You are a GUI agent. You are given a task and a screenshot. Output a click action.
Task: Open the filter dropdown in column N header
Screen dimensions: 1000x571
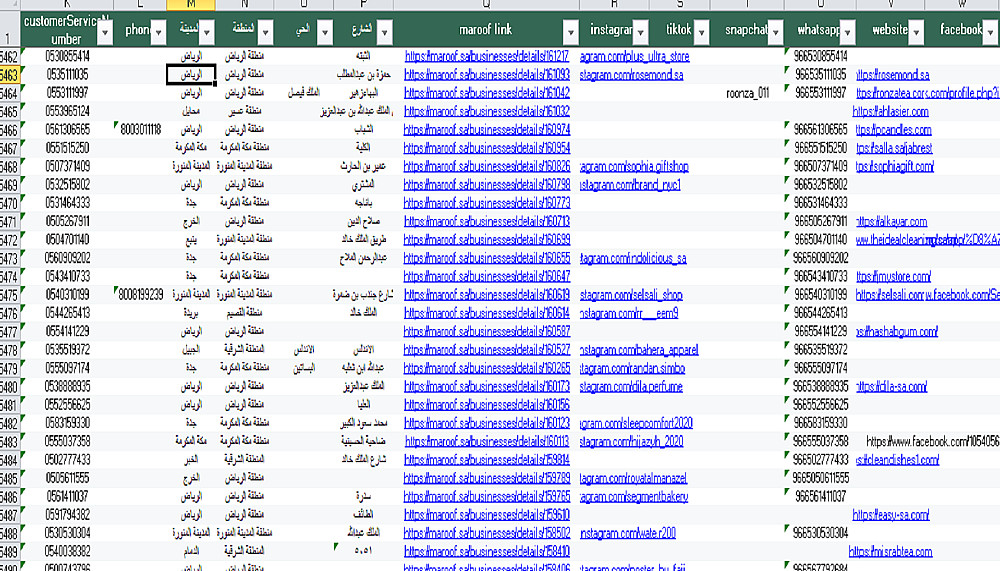point(265,32)
